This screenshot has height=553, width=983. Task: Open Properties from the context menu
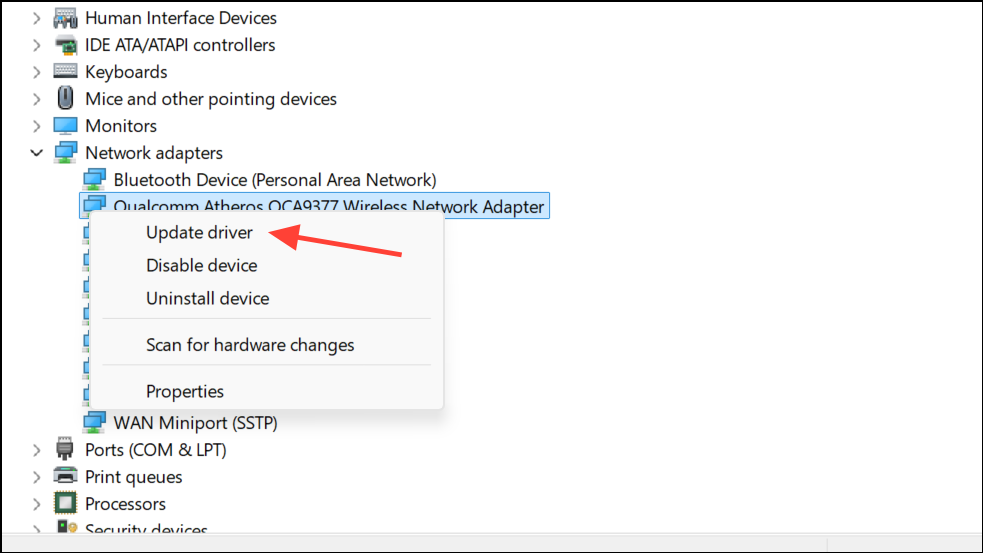[x=185, y=392]
